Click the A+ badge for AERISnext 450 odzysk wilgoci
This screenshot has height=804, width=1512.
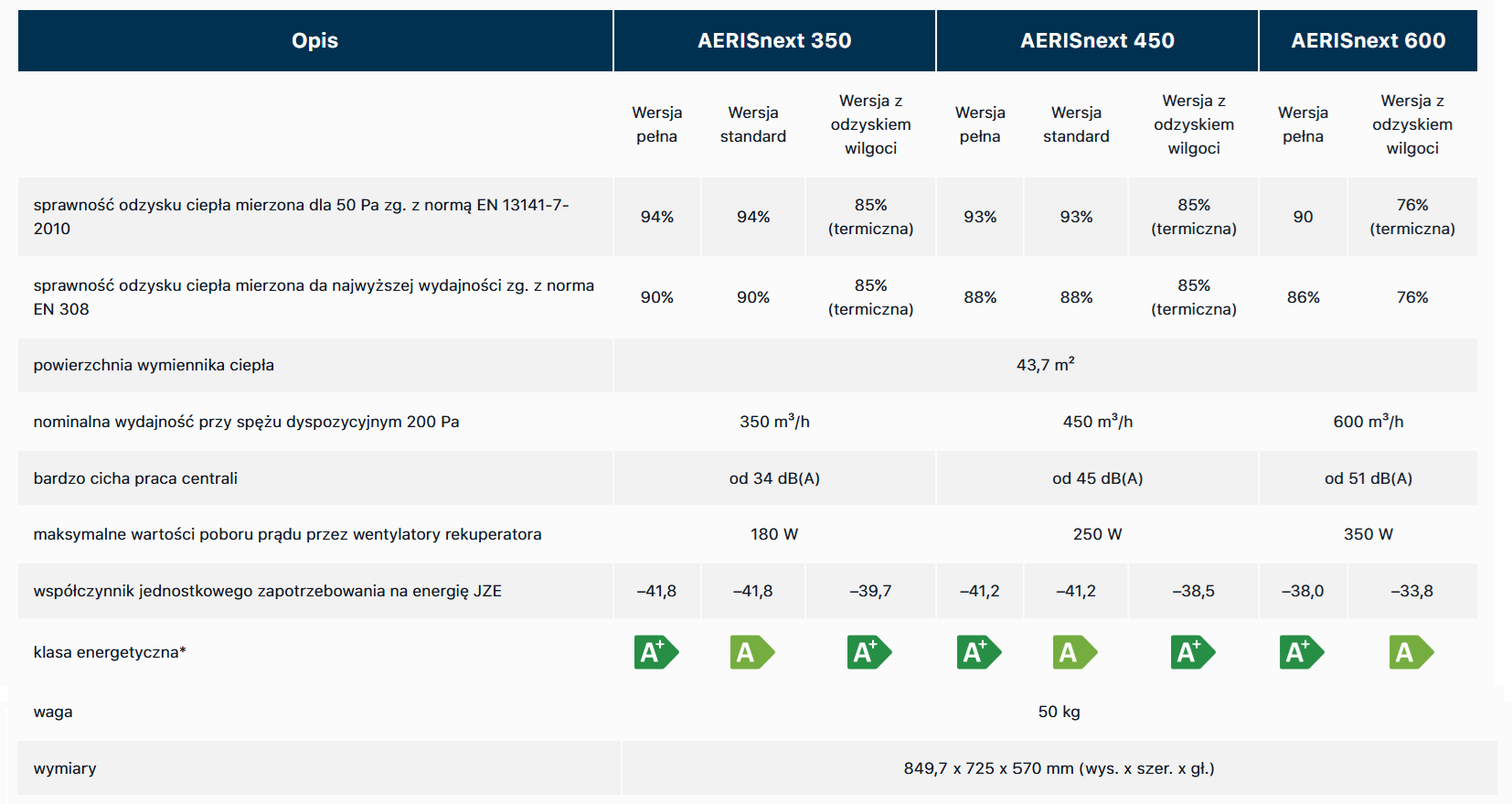1192,652
